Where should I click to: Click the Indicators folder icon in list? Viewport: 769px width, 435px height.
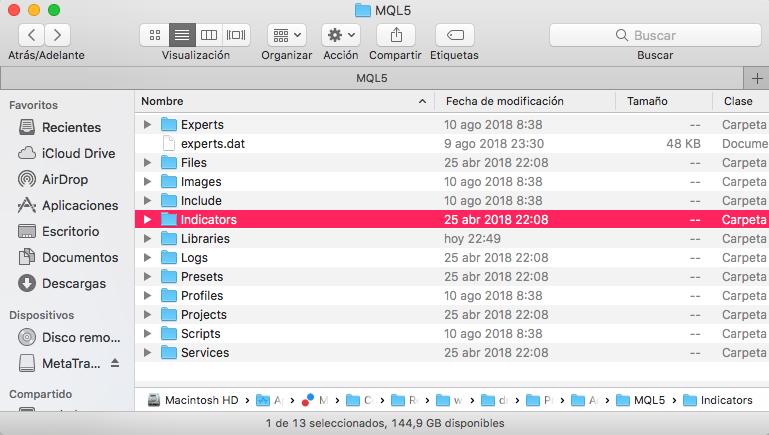pos(169,219)
